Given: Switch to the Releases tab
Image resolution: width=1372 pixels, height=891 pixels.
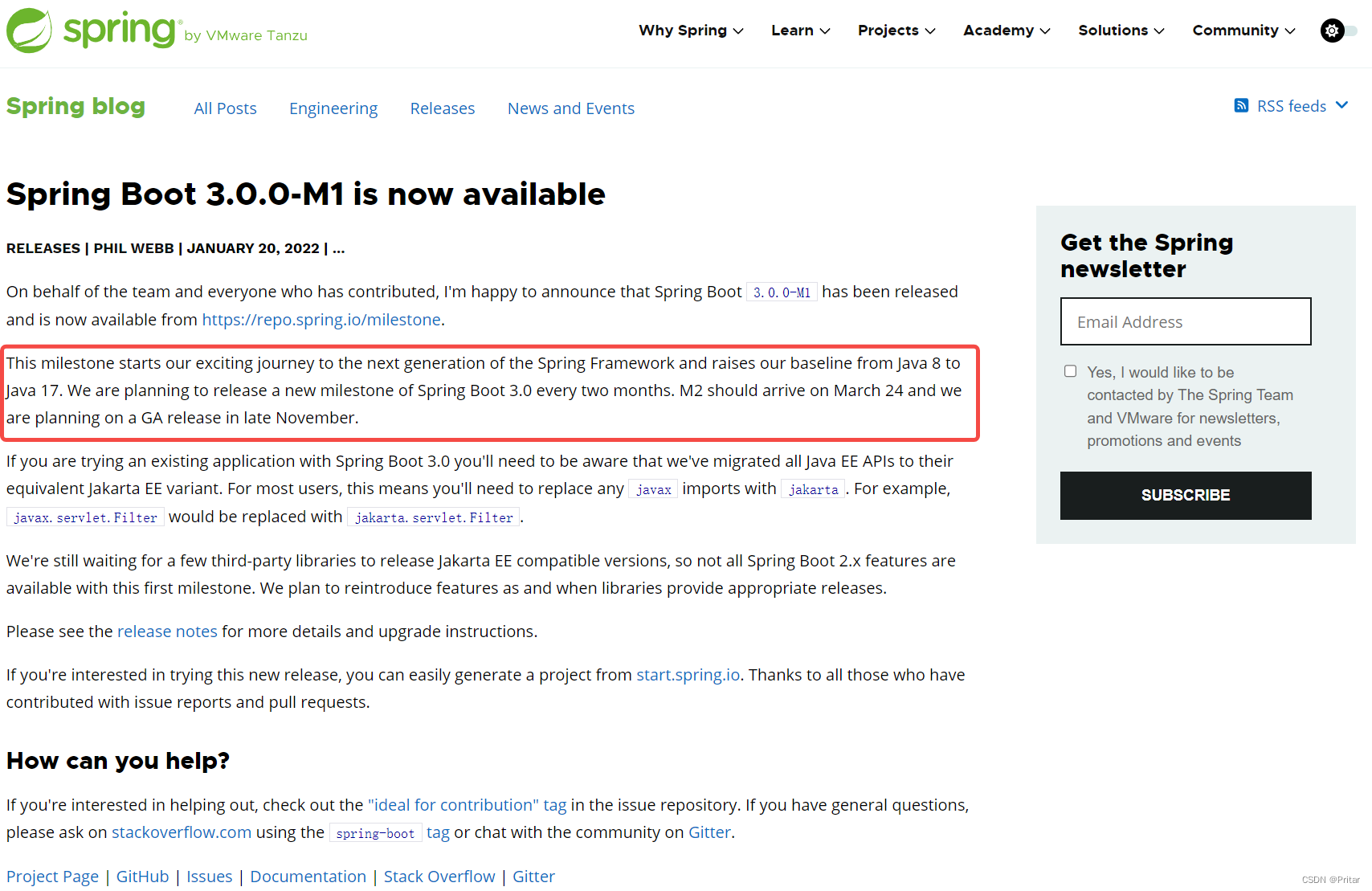Looking at the screenshot, I should click(x=442, y=108).
